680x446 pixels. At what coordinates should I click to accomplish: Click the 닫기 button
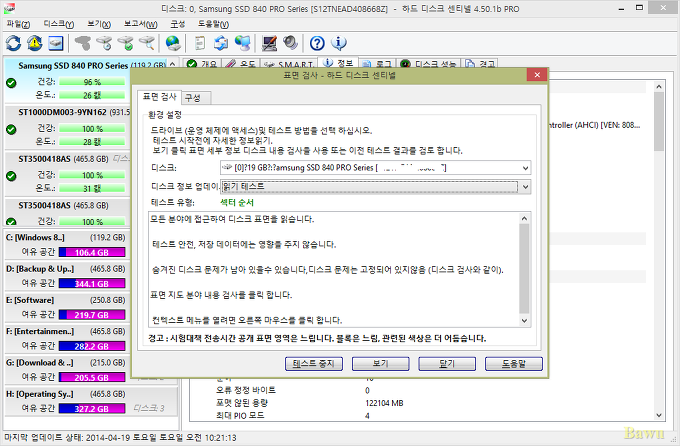pyautogui.click(x=447, y=364)
